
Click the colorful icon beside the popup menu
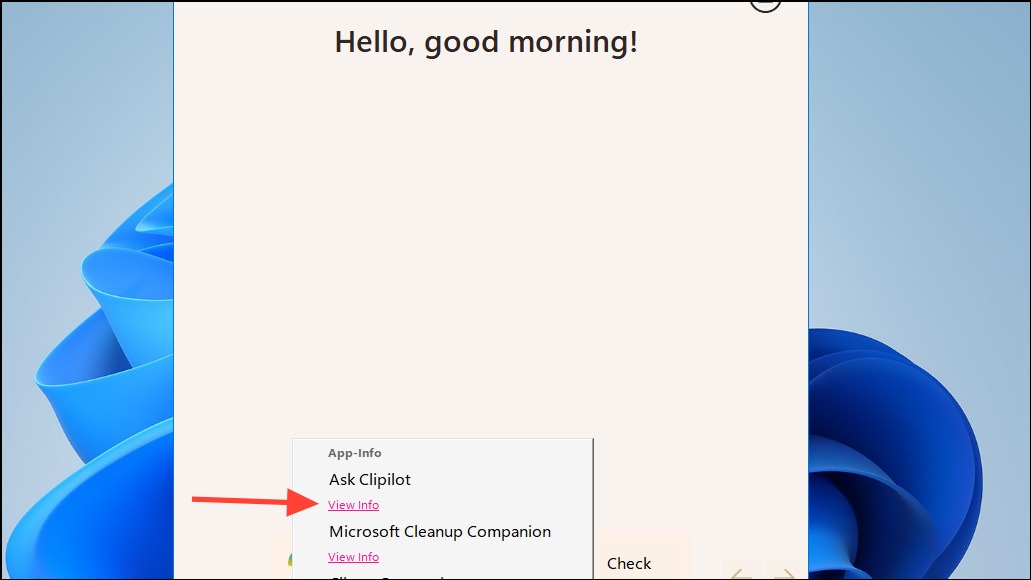[x=290, y=560]
